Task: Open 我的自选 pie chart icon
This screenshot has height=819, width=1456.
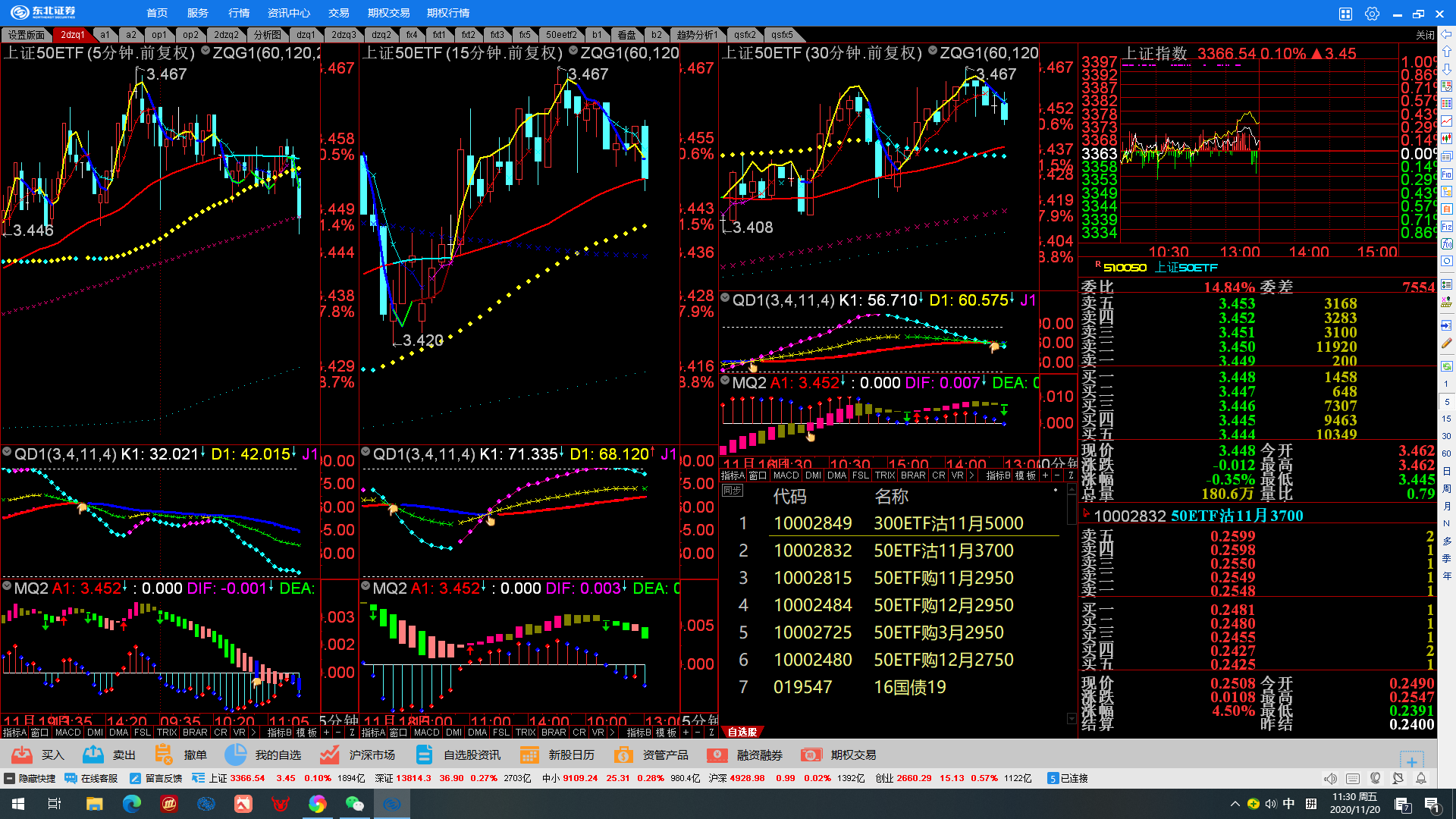Action: tap(236, 755)
